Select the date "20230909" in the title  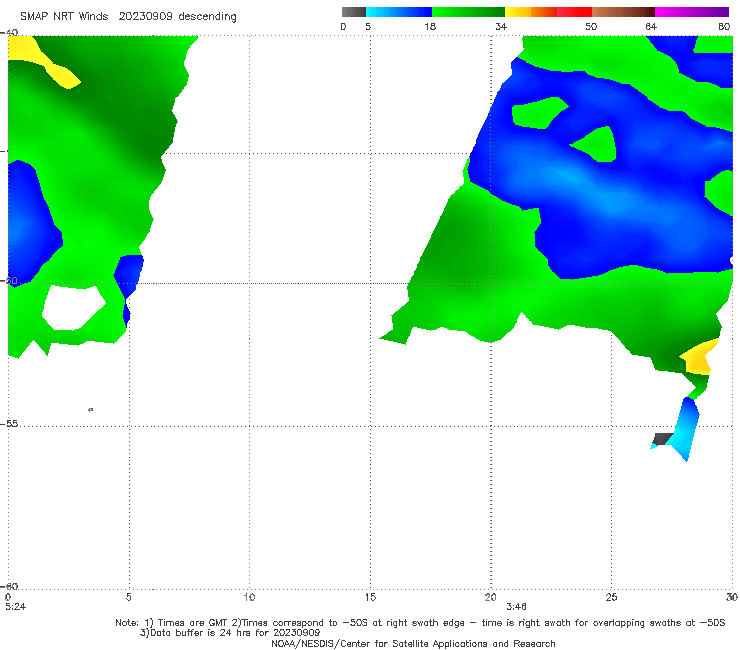[145, 17]
